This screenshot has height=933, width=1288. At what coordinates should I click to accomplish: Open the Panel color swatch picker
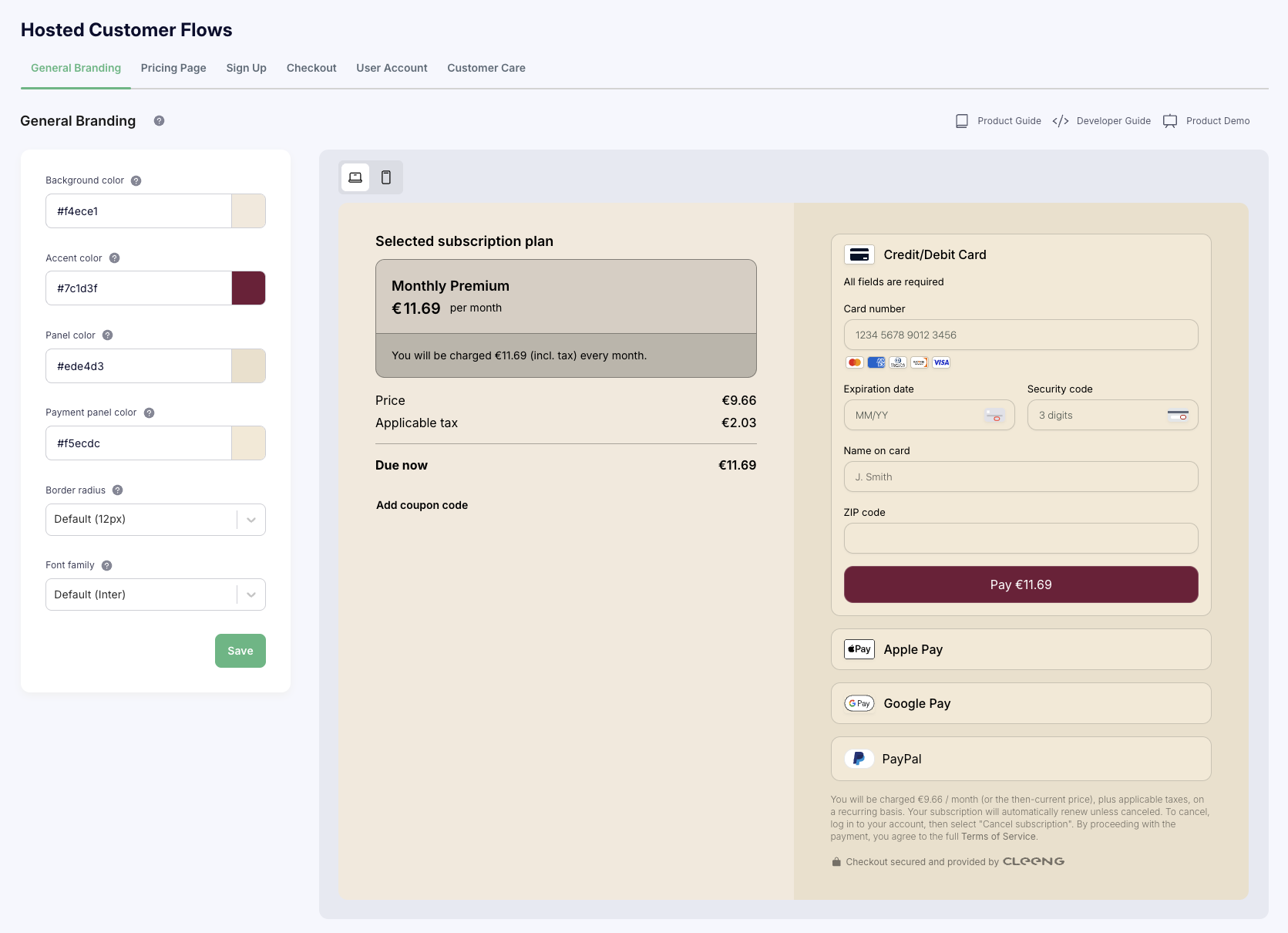point(249,366)
